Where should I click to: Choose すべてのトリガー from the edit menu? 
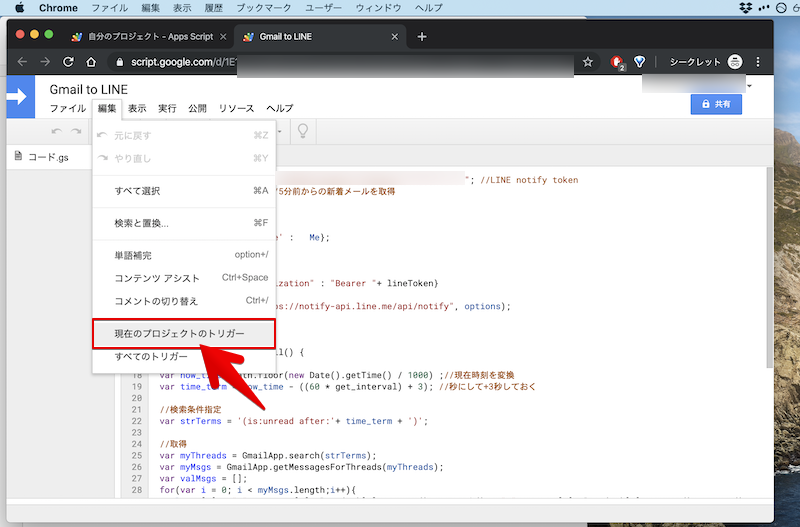[151, 357]
